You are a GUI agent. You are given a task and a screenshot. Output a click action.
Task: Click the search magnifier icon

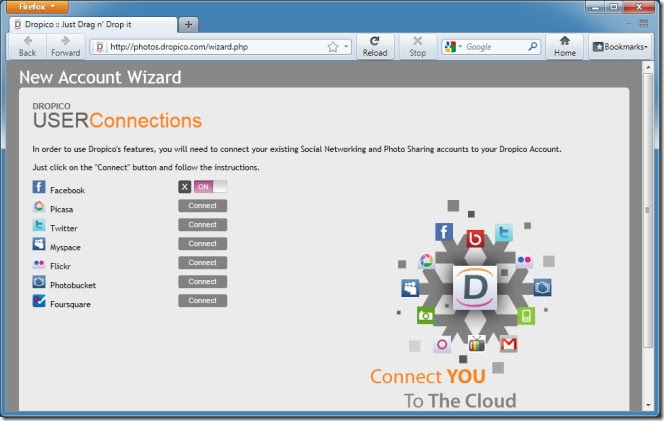pos(533,46)
